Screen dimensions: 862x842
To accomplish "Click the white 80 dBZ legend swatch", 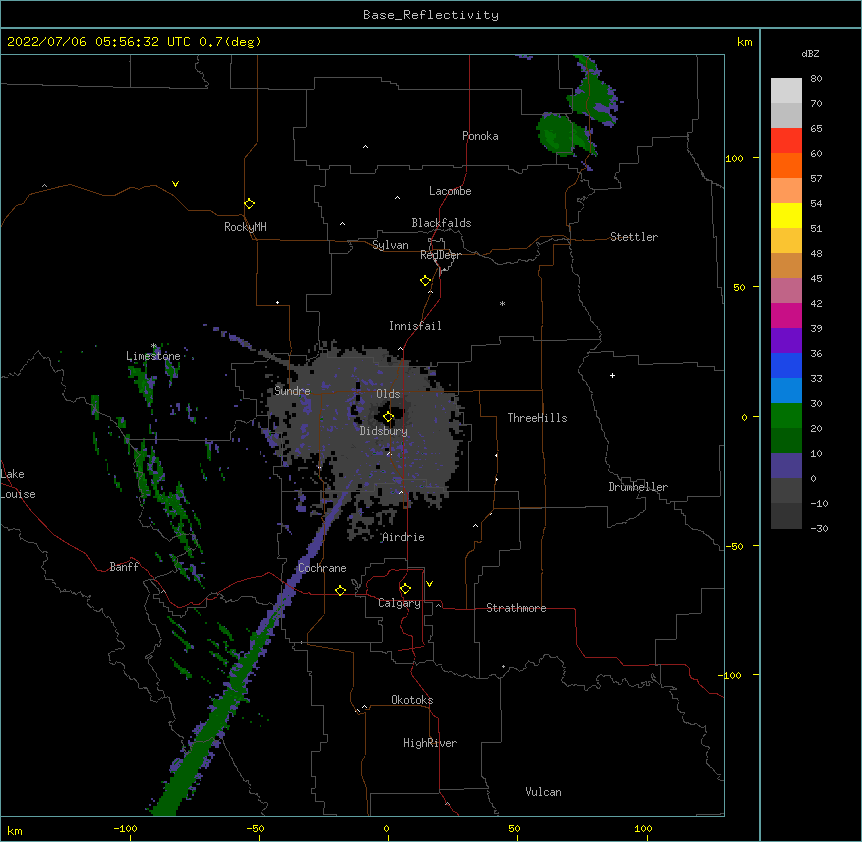I will [786, 90].
